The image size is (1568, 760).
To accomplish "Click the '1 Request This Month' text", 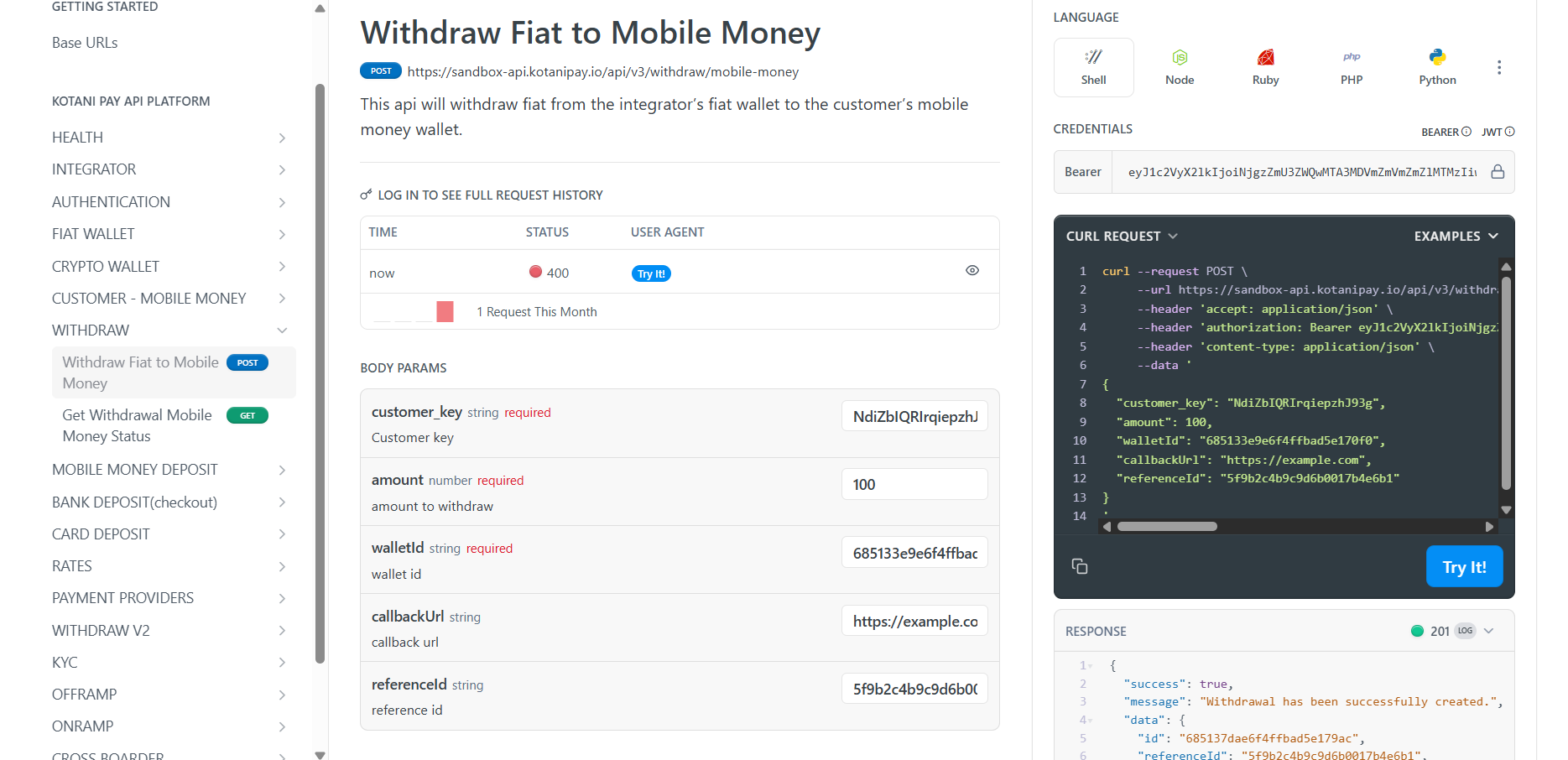I will pyautogui.click(x=537, y=312).
